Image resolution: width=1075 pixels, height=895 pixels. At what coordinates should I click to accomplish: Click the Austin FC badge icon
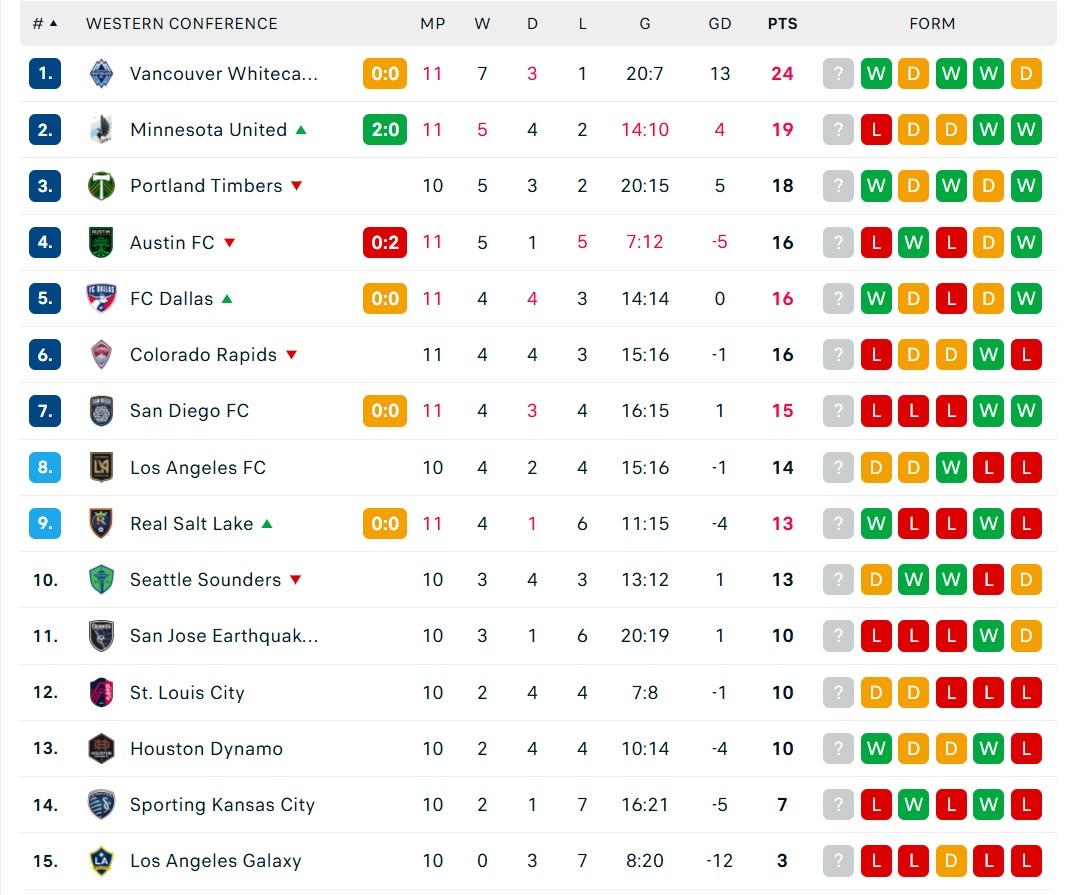click(x=101, y=242)
